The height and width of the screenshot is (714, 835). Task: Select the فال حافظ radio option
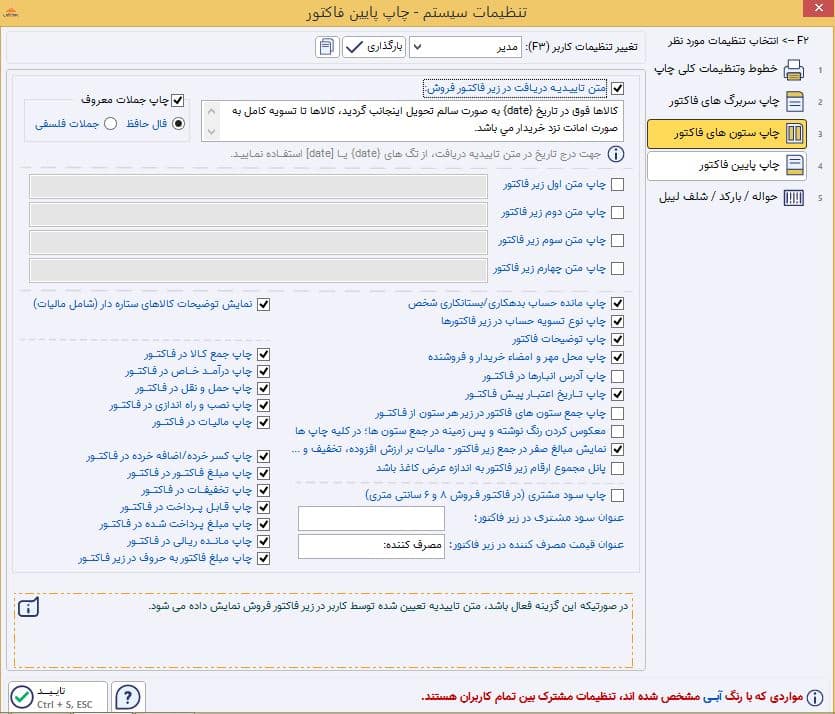(x=178, y=124)
